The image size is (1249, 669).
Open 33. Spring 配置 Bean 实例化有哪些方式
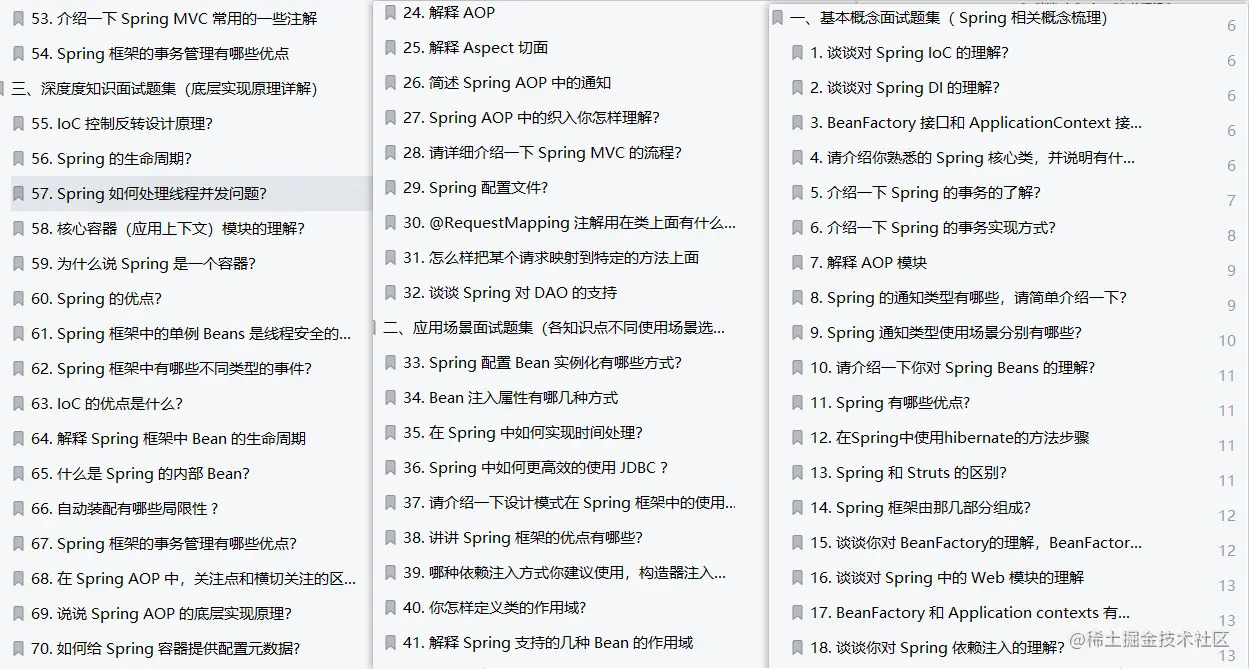tap(542, 363)
